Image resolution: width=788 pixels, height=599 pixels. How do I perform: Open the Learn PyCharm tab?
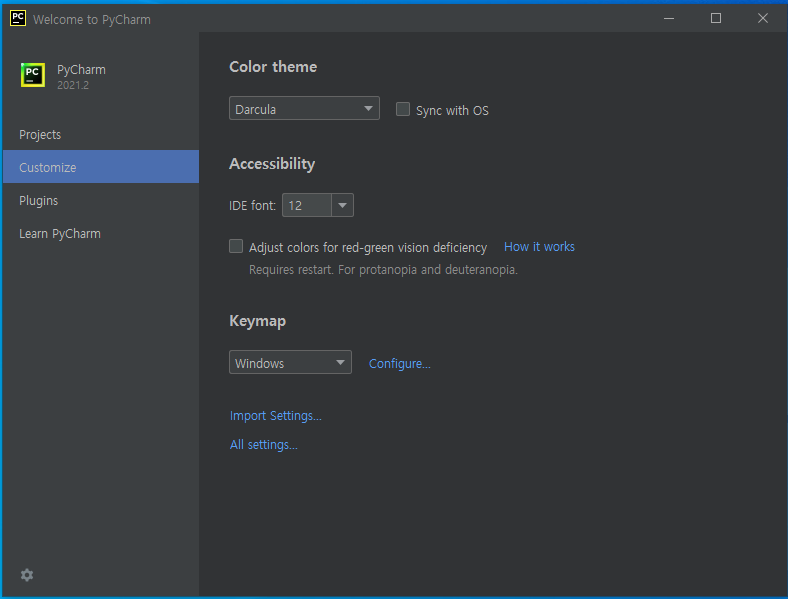tap(101, 234)
